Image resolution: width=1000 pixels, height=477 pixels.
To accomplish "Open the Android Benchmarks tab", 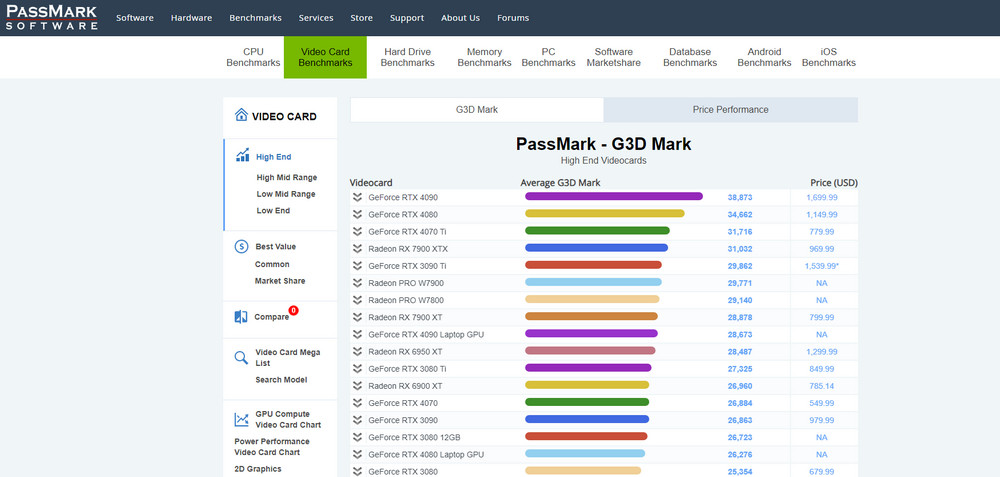I will click(764, 57).
